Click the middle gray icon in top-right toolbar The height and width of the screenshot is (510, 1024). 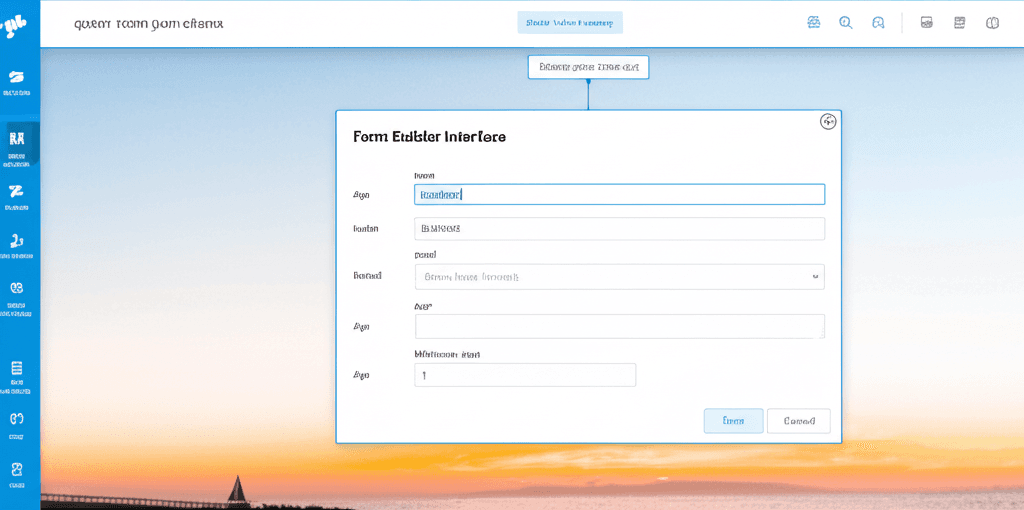(x=960, y=23)
